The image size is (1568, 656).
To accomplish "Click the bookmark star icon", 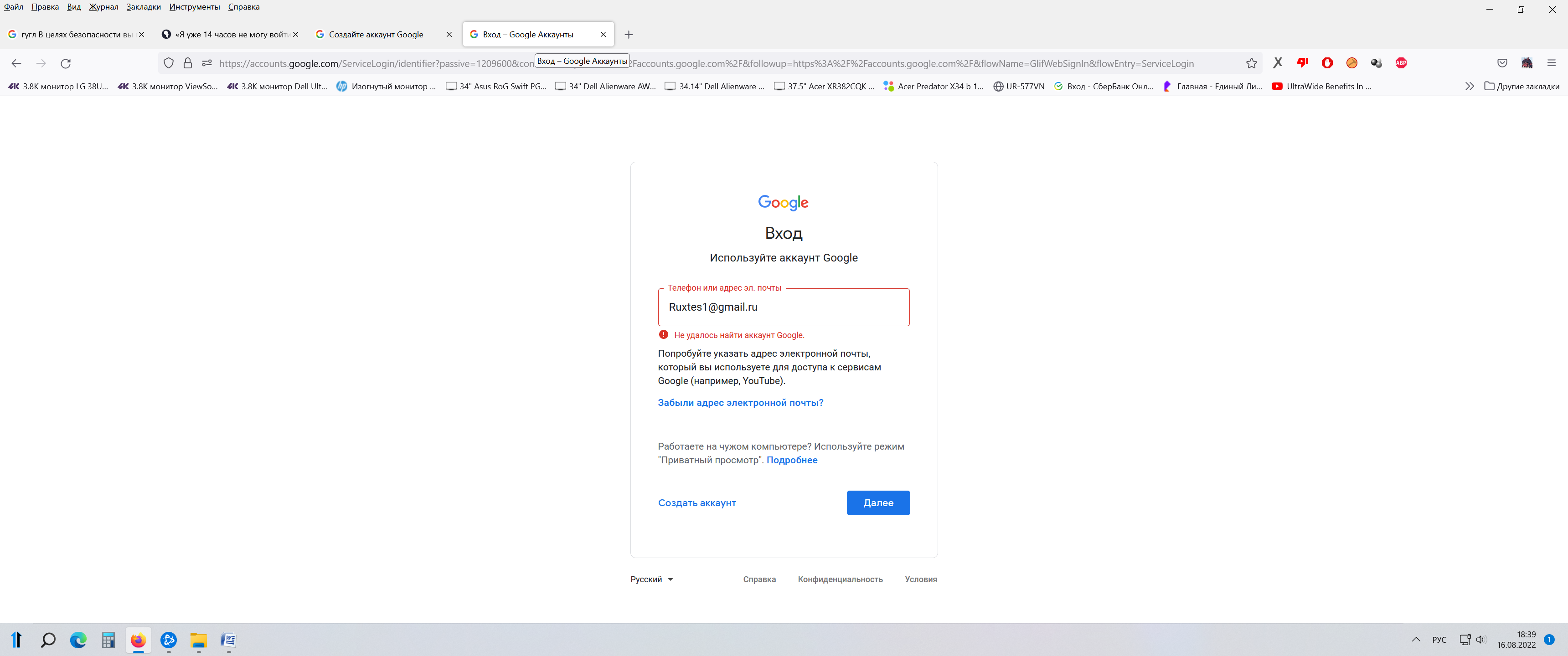I will click(x=1251, y=63).
